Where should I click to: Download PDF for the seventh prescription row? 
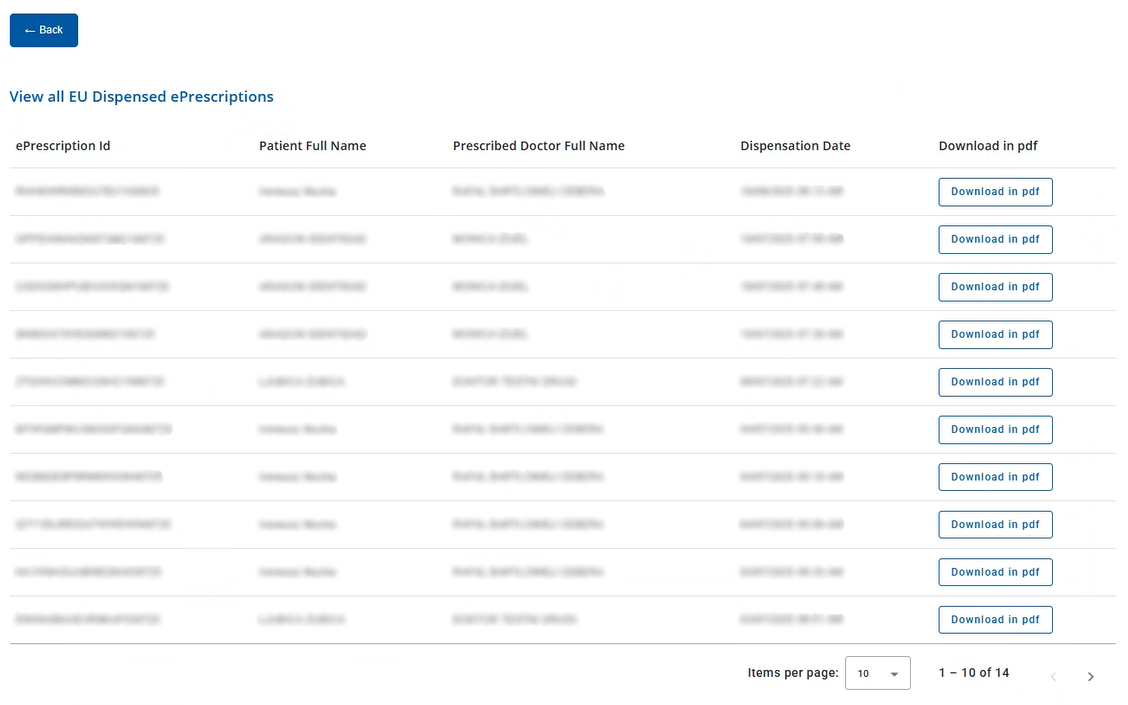click(994, 477)
